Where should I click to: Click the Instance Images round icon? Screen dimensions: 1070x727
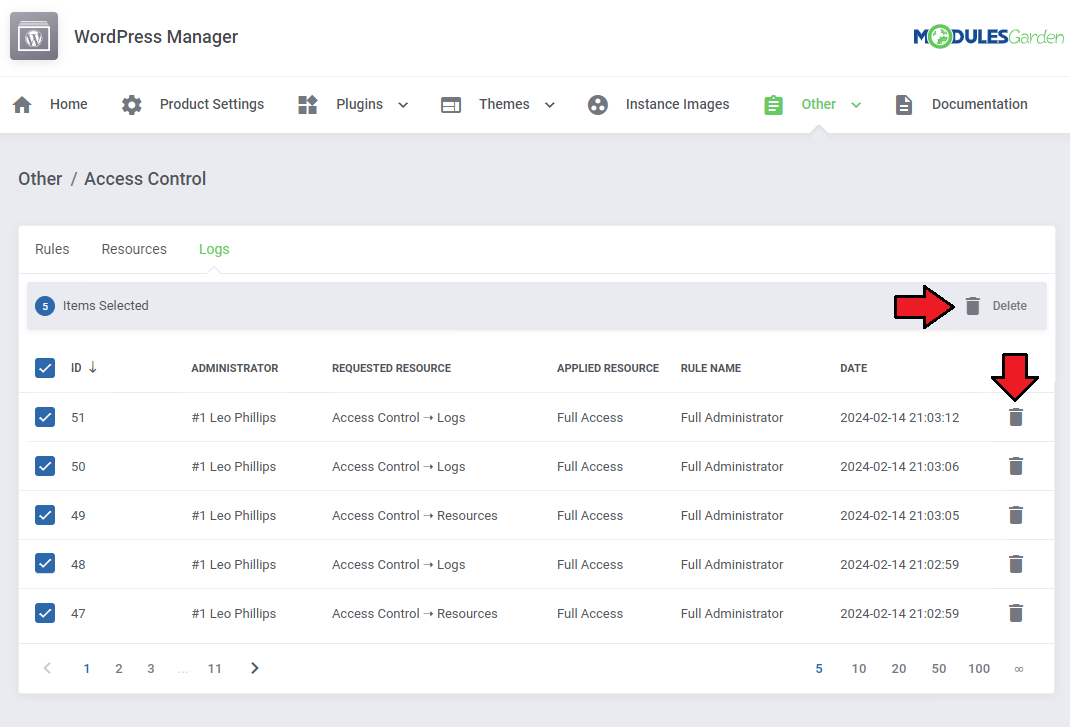click(598, 104)
